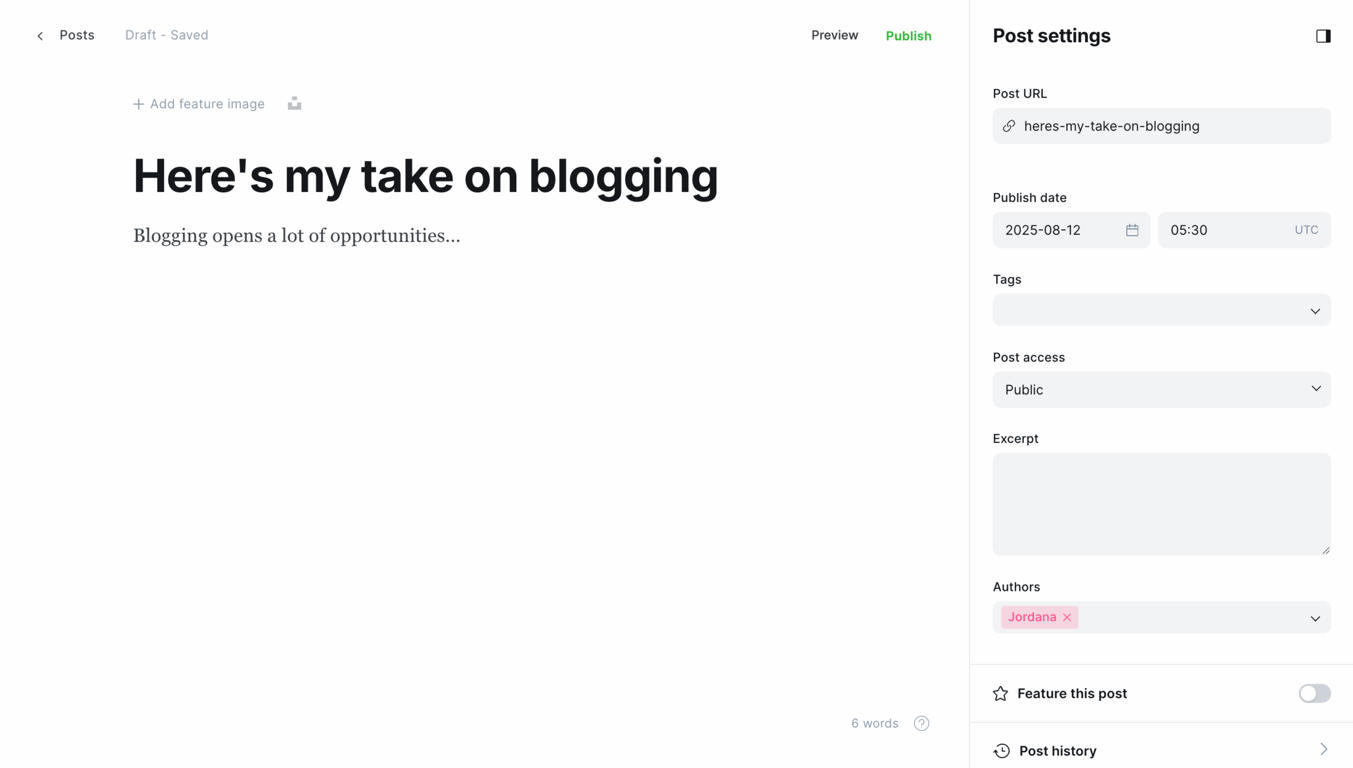
Task: Toggle featured status for this post
Action: click(1314, 693)
